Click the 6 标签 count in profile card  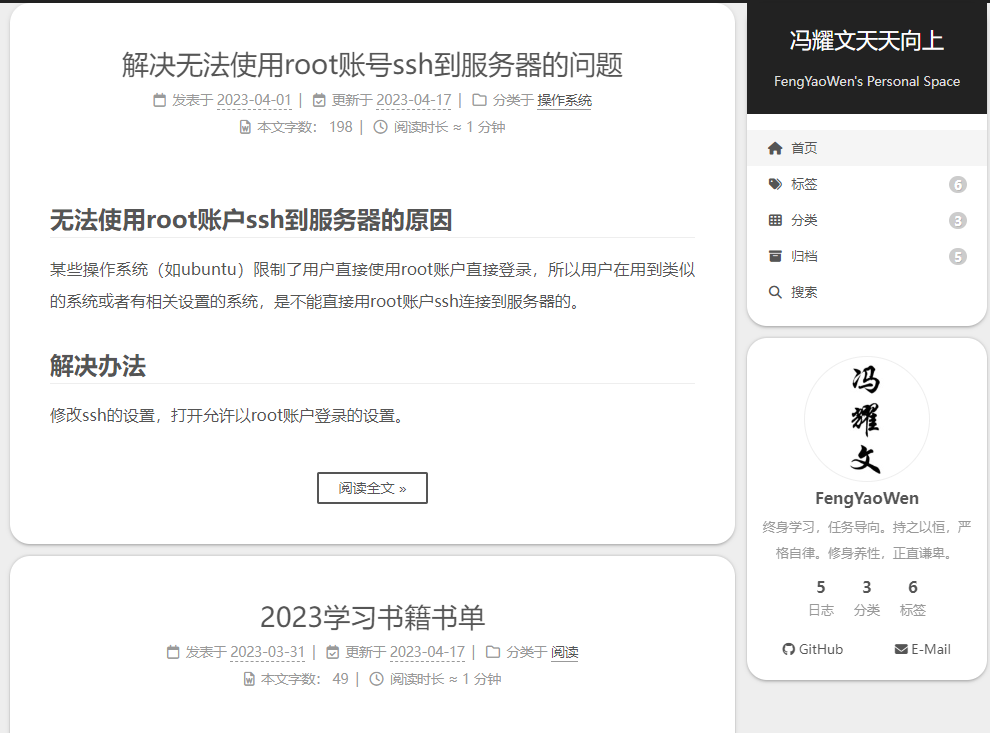pos(912,598)
